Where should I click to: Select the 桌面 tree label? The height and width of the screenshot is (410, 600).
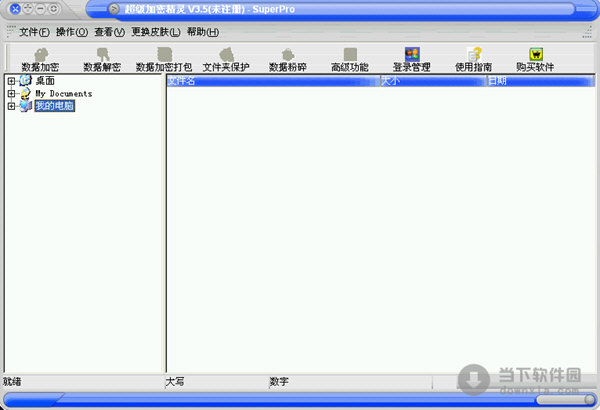(x=45, y=81)
